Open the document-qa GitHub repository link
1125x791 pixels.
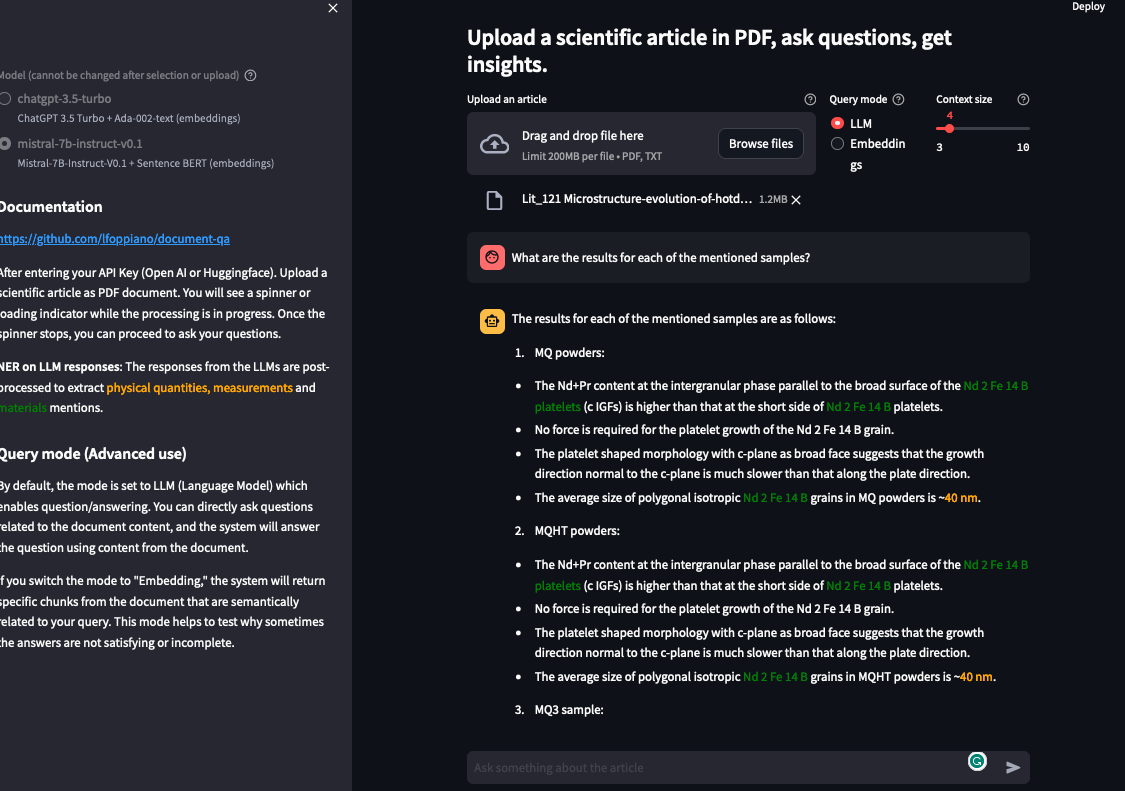tap(117, 238)
